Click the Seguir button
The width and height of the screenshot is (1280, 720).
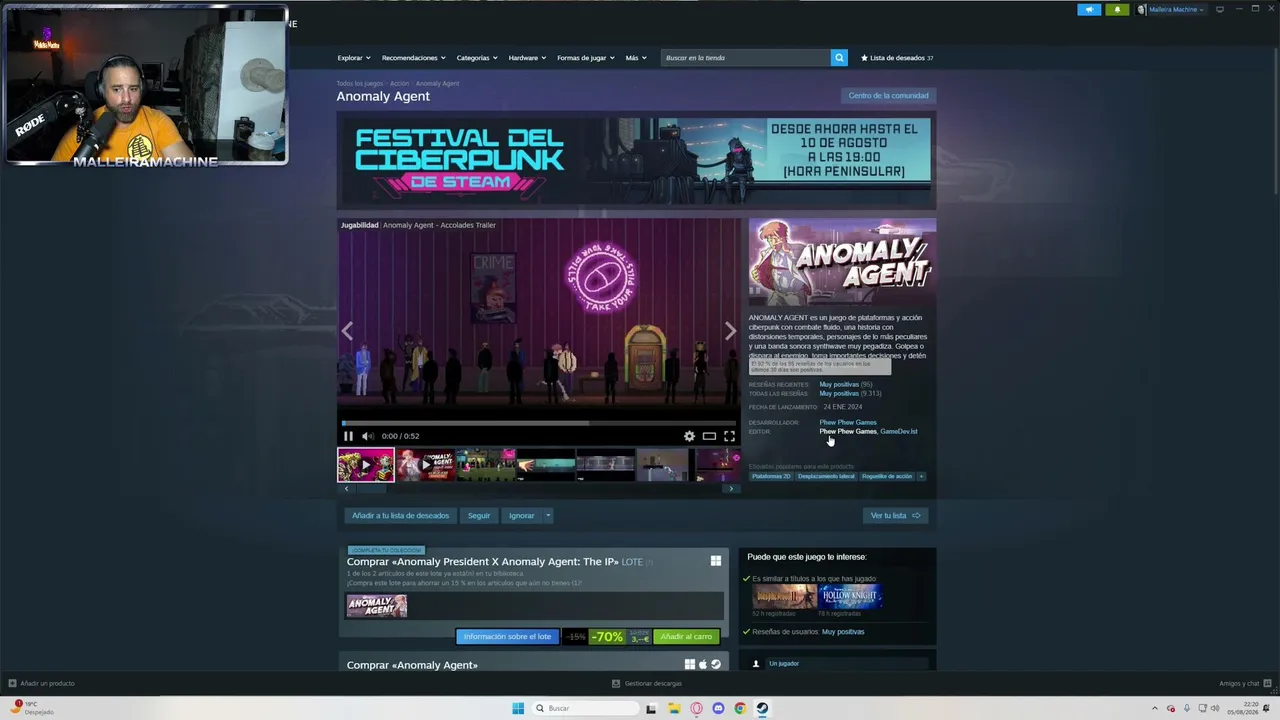tap(479, 516)
